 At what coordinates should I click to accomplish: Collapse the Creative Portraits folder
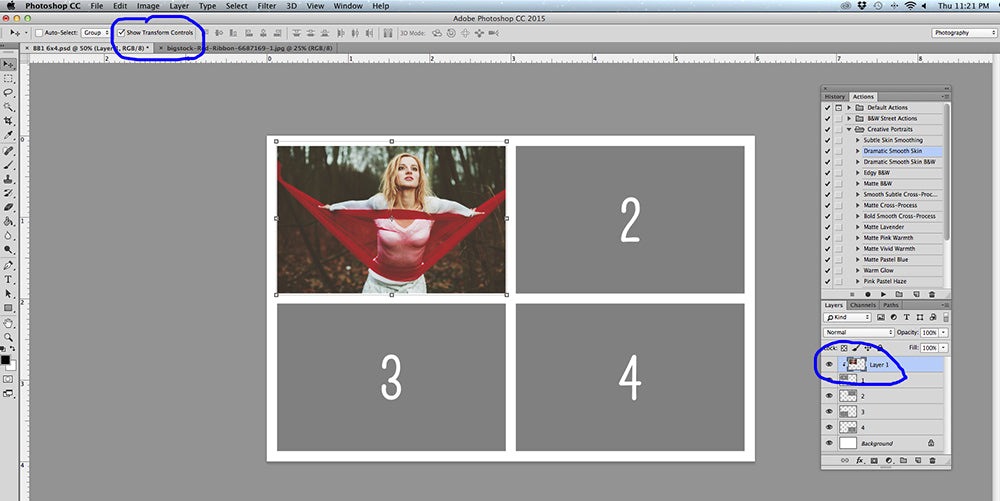click(x=849, y=129)
